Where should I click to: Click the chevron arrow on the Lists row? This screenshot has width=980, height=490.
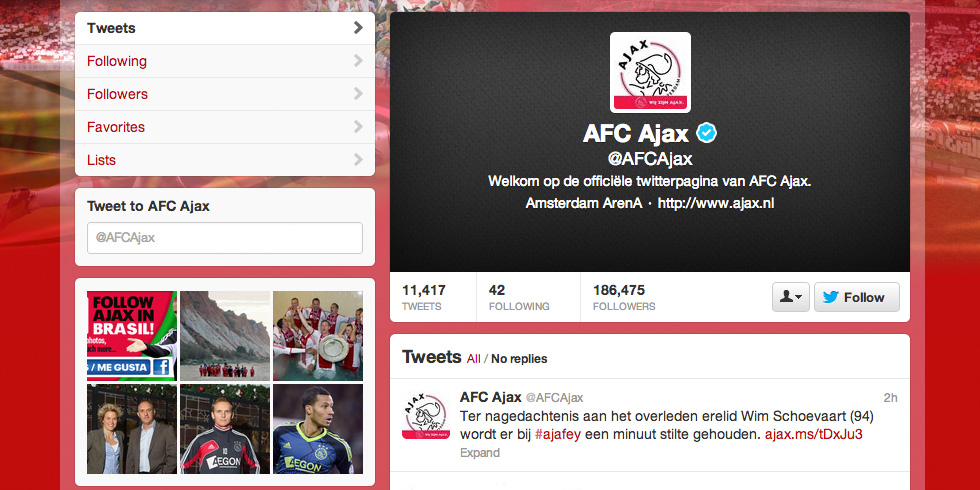(x=358, y=159)
